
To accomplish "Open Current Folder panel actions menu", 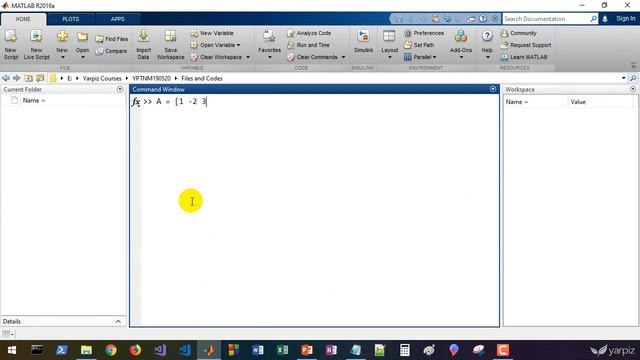I will [120, 89].
